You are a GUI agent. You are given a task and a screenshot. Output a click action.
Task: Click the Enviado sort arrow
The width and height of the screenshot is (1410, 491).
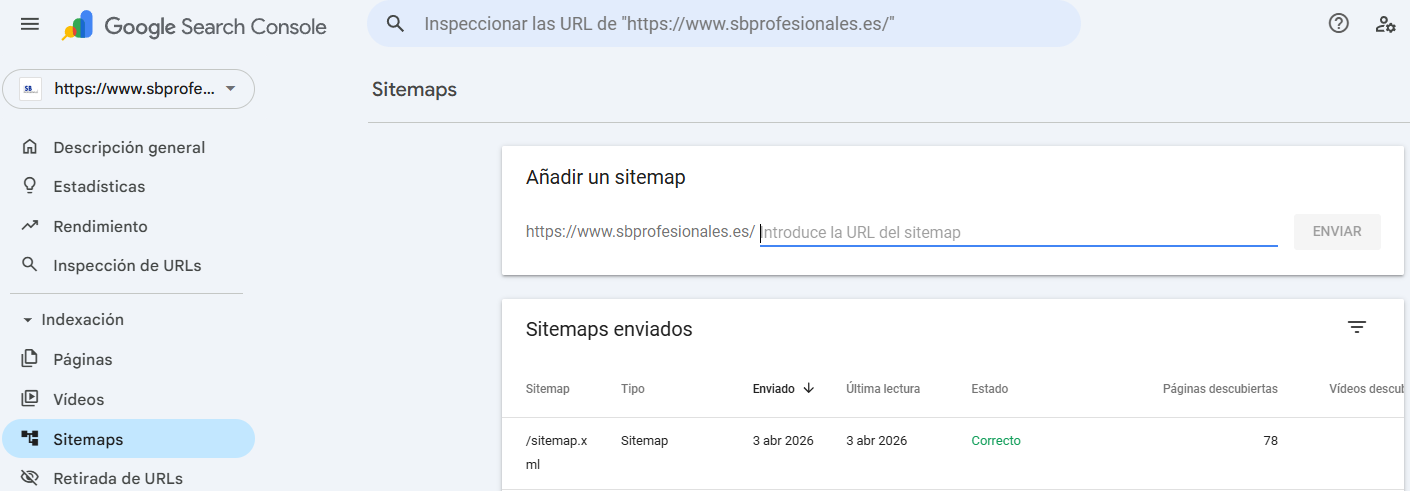[x=808, y=388]
